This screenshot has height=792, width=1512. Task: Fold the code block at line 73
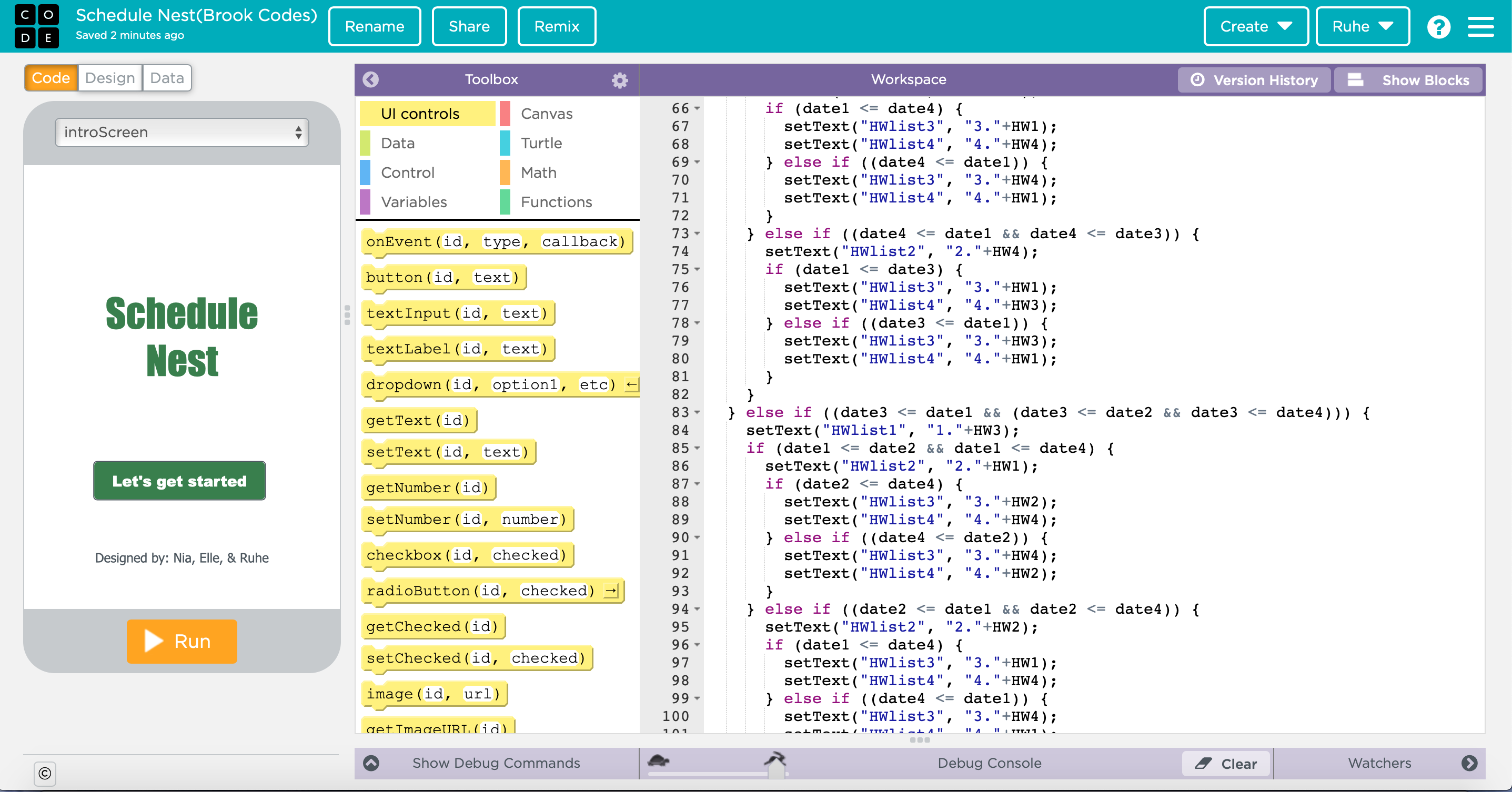tap(697, 233)
